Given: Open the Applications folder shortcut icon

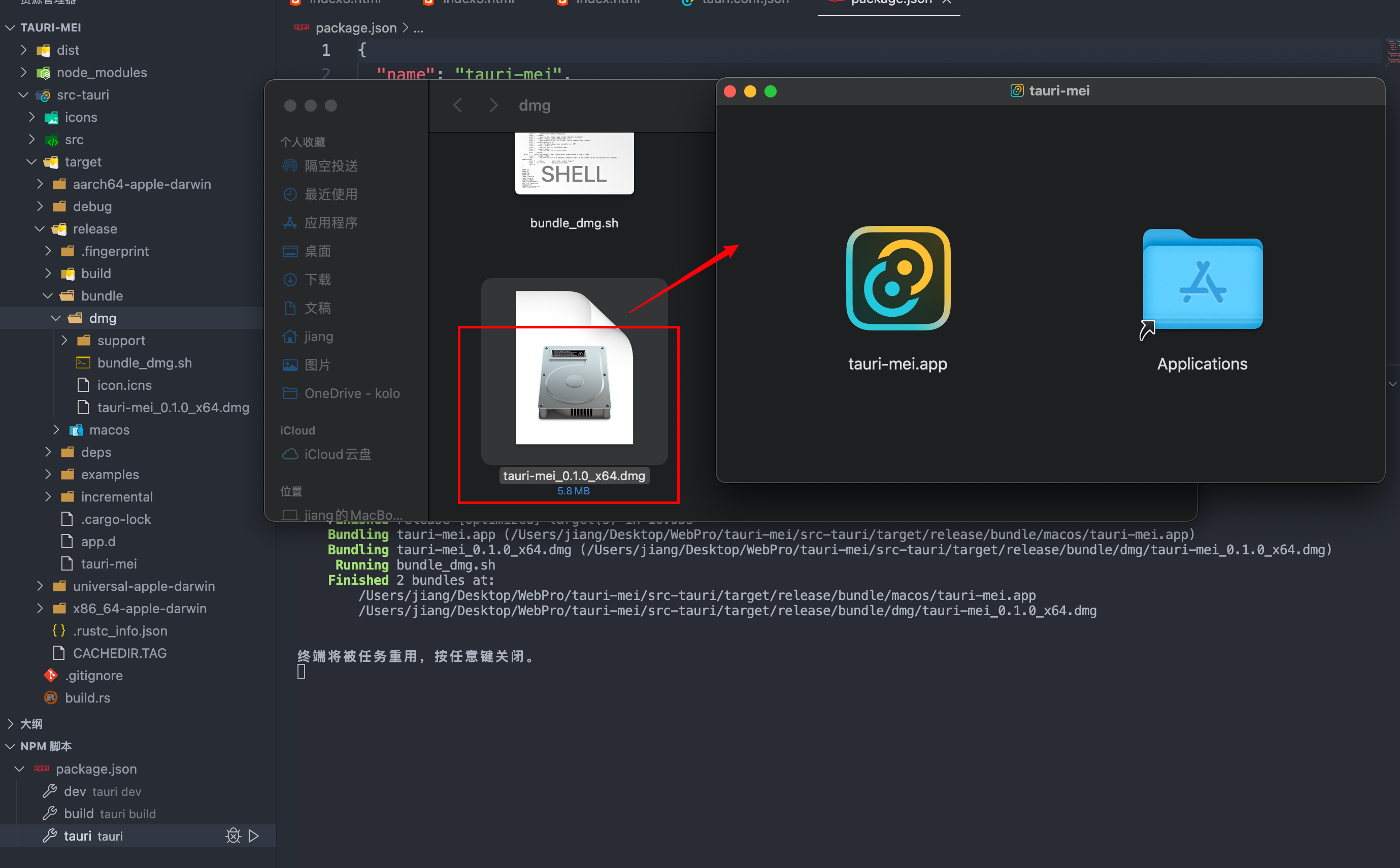Looking at the screenshot, I should pyautogui.click(x=1202, y=280).
